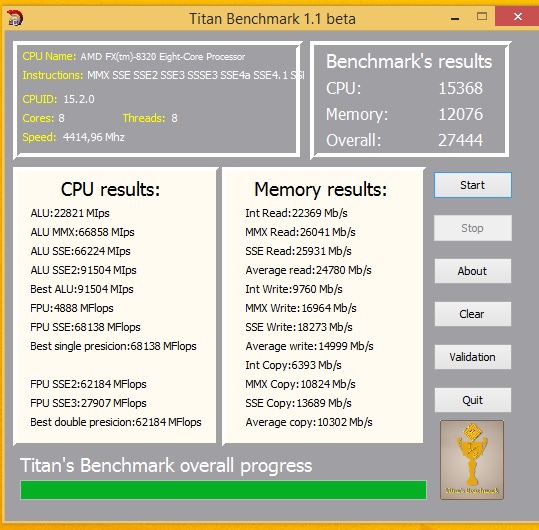Screen dimensions: 539x530
Task: Close the Titan Benchmark window
Action: tap(517, 16)
